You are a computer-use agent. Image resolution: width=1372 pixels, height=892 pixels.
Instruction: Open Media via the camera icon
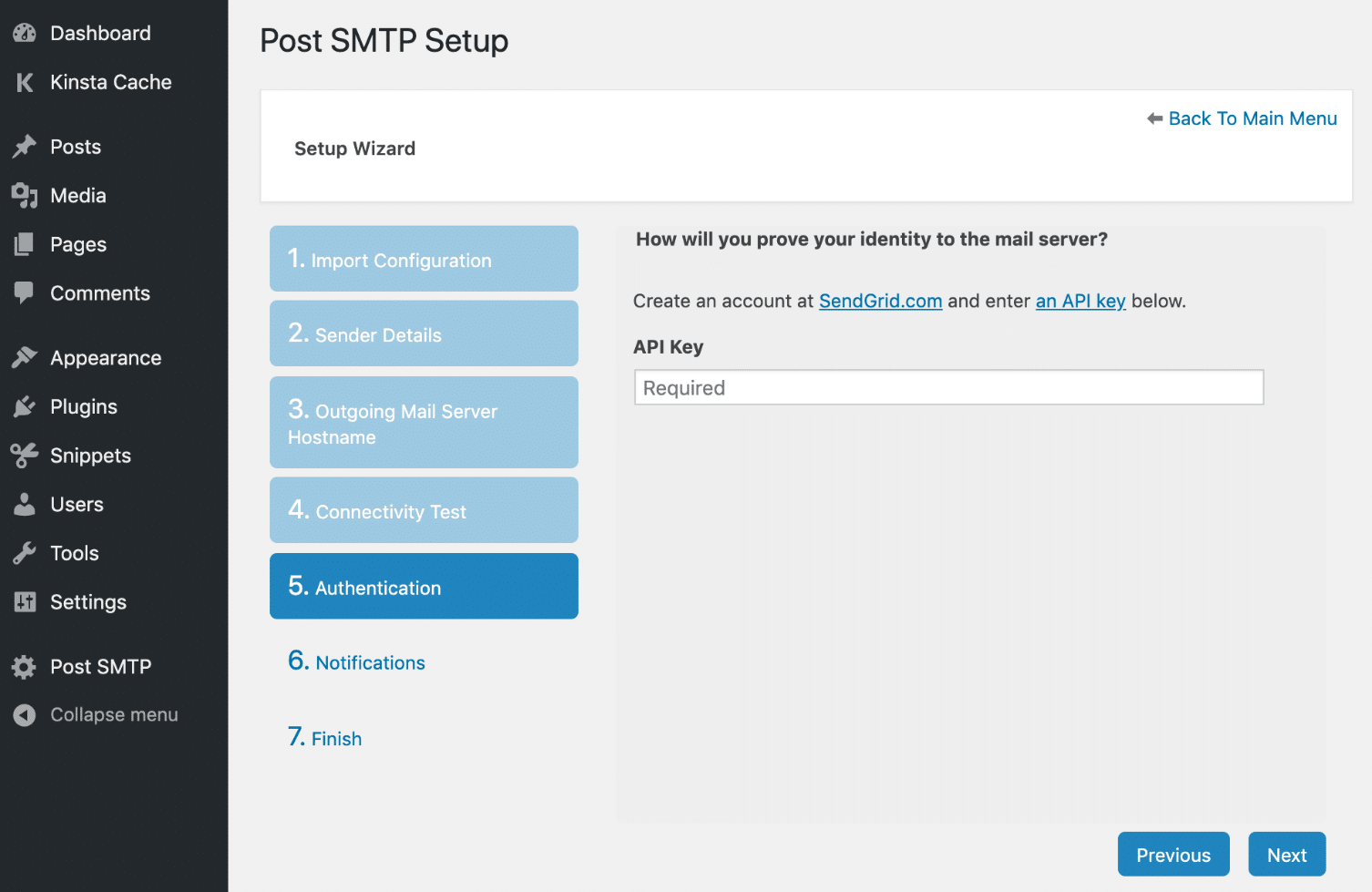[24, 195]
